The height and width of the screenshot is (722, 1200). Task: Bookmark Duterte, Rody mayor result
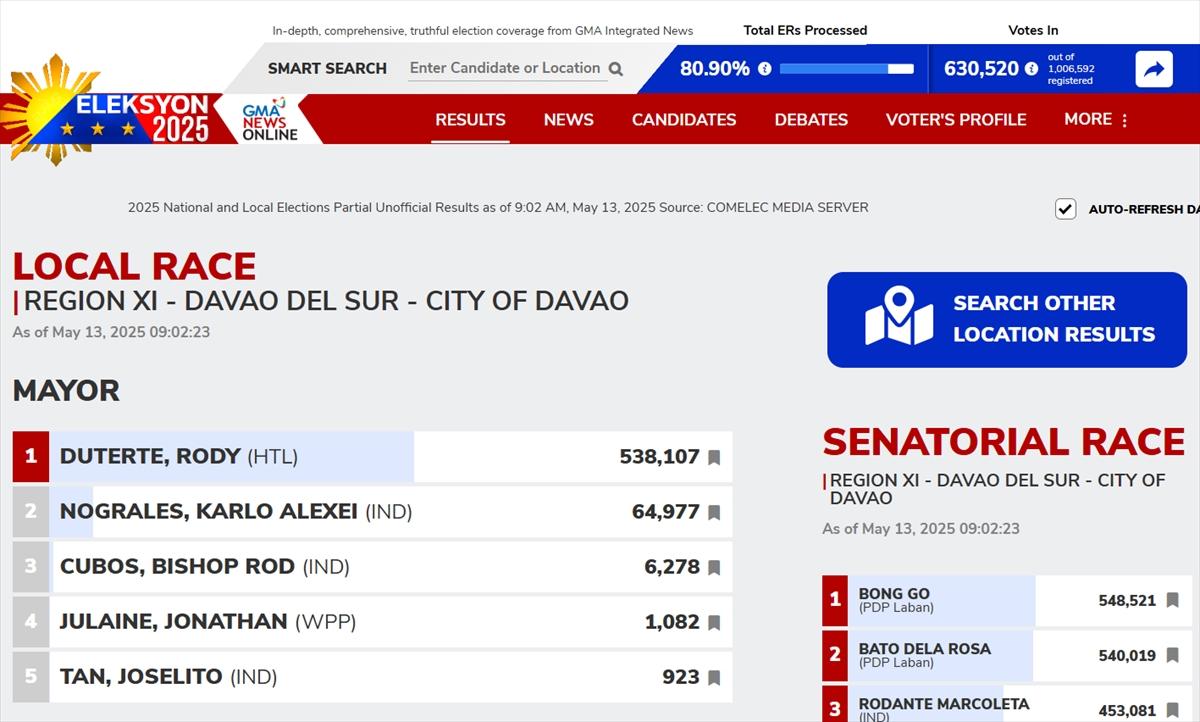(x=714, y=458)
